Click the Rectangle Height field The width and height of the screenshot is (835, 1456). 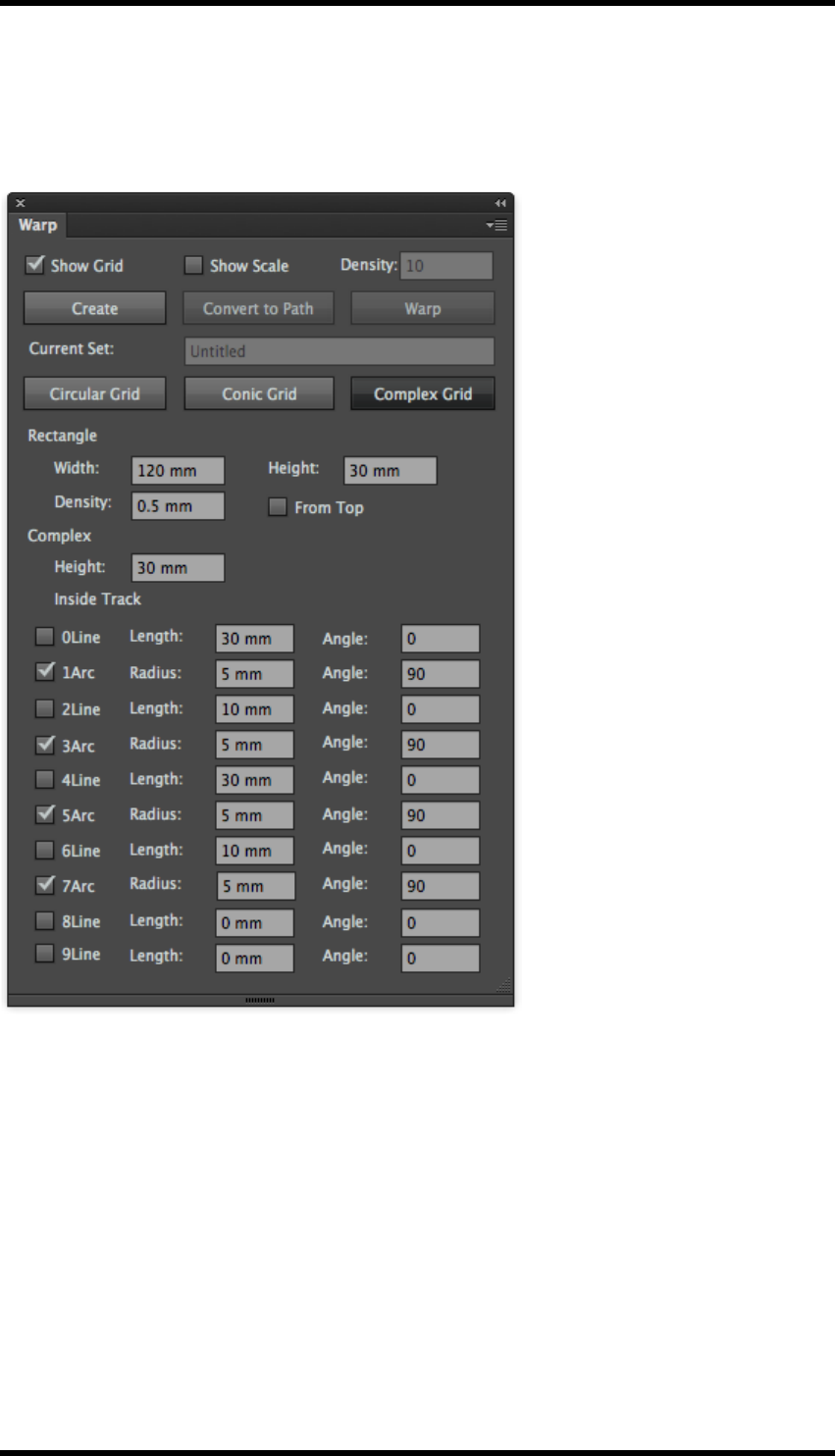(391, 470)
